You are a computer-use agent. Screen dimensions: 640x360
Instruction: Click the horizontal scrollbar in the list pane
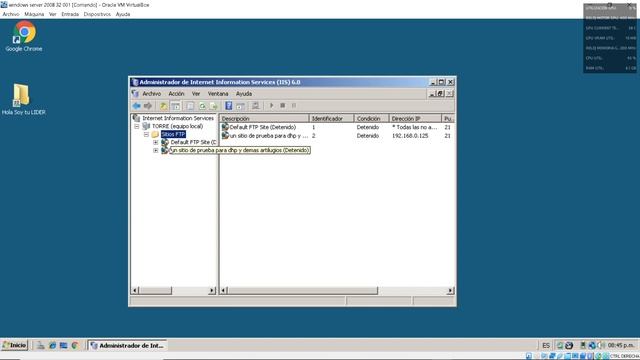click(302, 291)
